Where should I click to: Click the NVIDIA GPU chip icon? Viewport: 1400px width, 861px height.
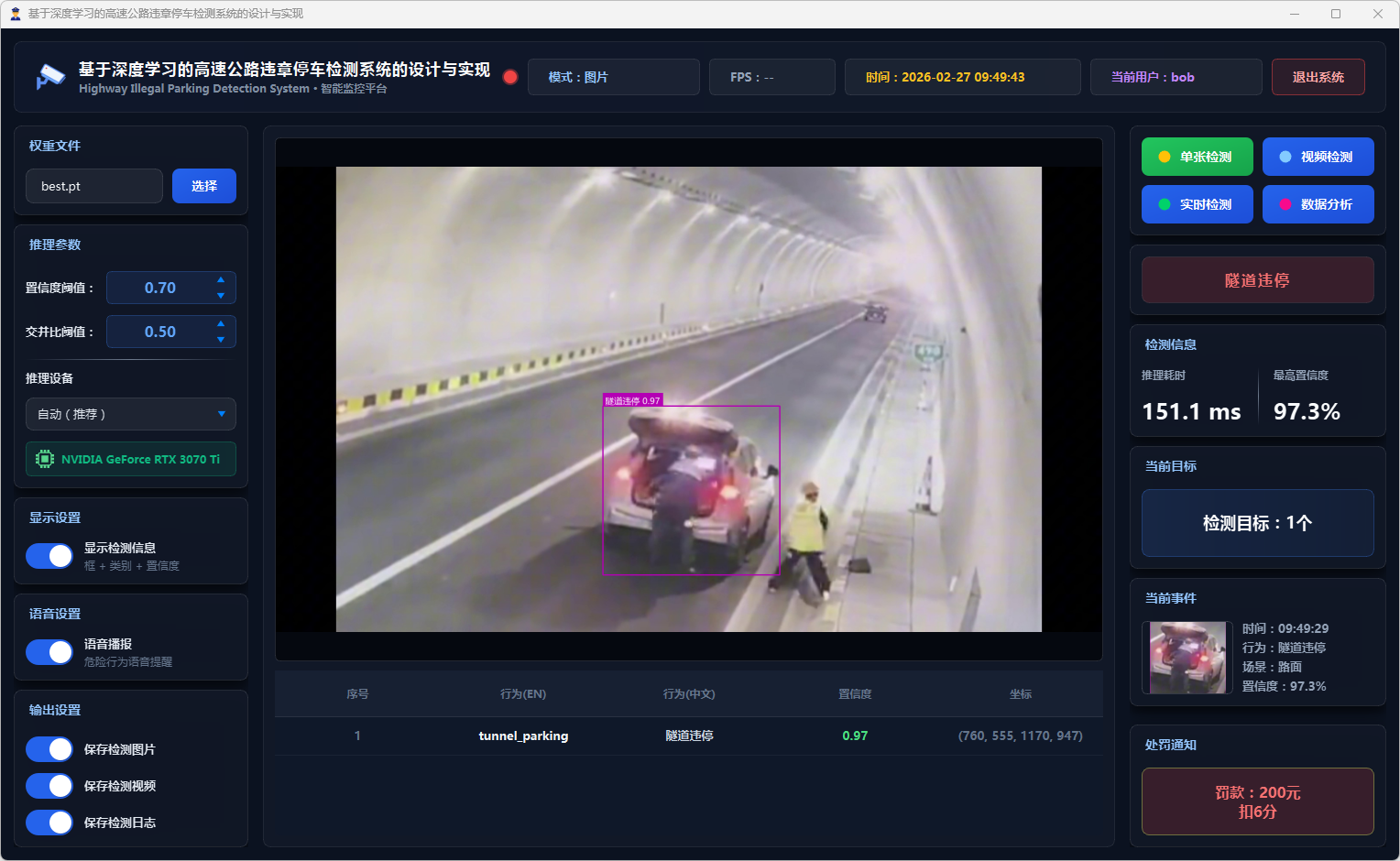[x=44, y=459]
